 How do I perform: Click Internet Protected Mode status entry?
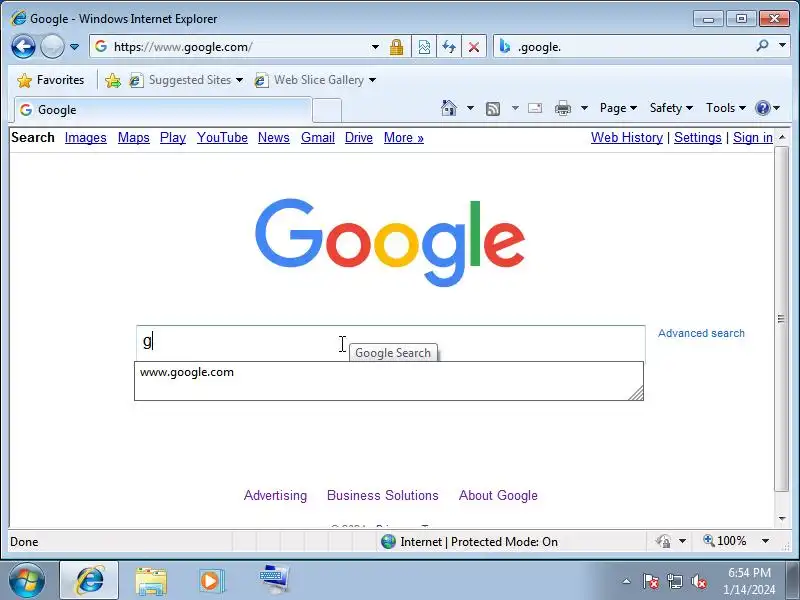point(469,541)
